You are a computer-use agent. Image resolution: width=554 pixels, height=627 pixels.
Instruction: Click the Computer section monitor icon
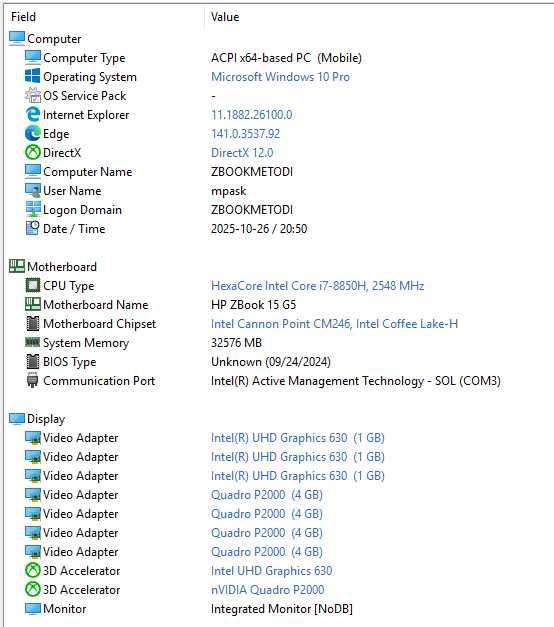pos(17,38)
